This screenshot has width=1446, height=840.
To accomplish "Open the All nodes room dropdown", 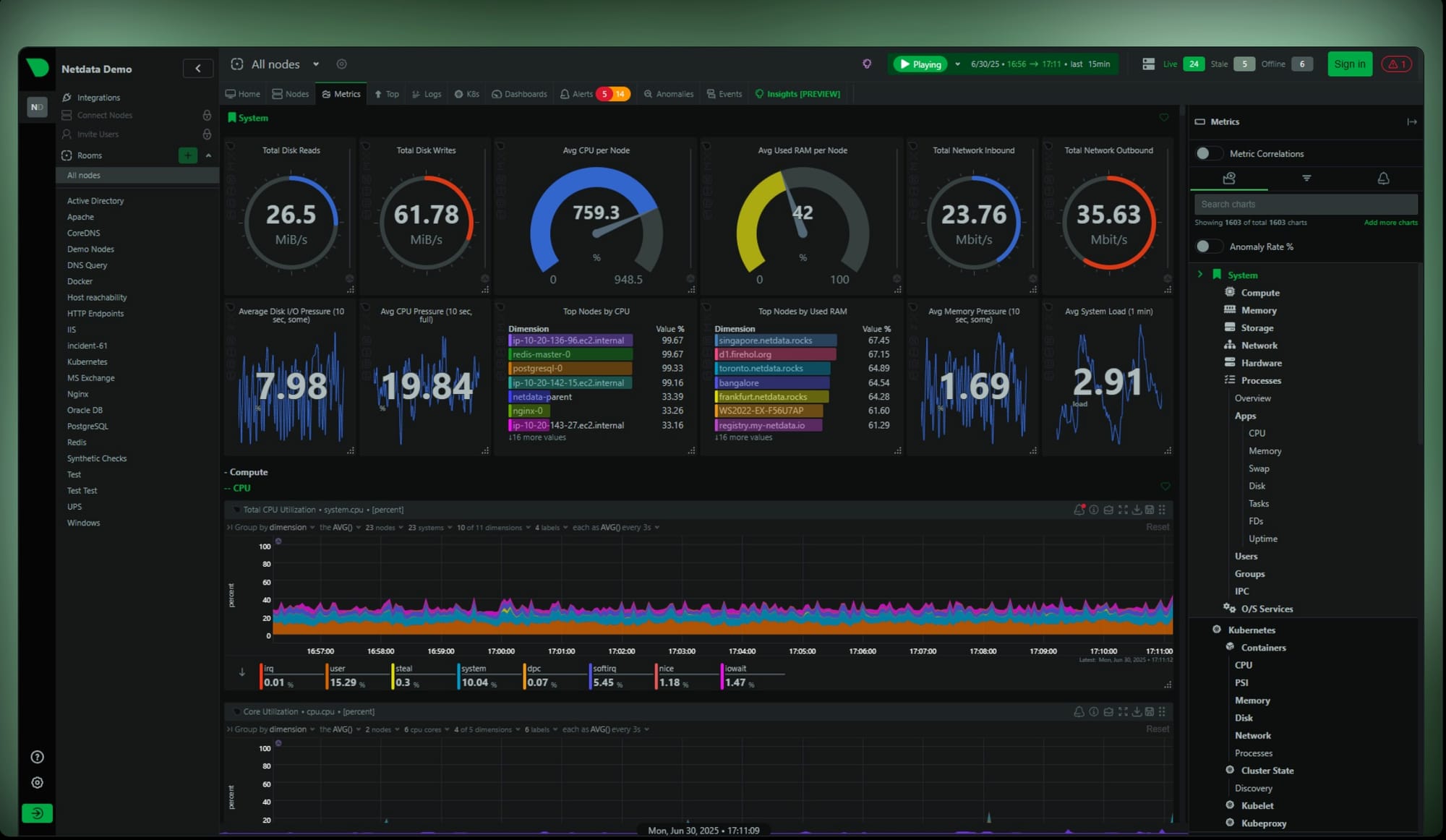I will pos(316,64).
